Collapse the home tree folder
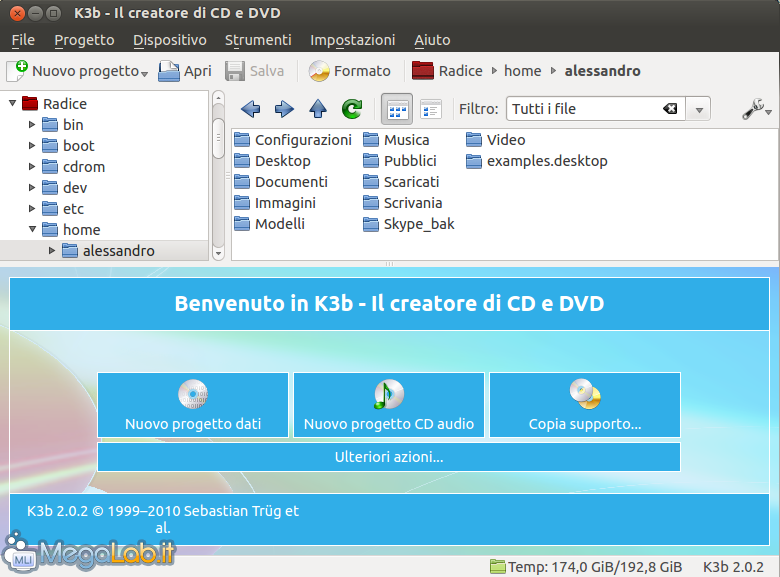This screenshot has height=577, width=780. coord(32,229)
